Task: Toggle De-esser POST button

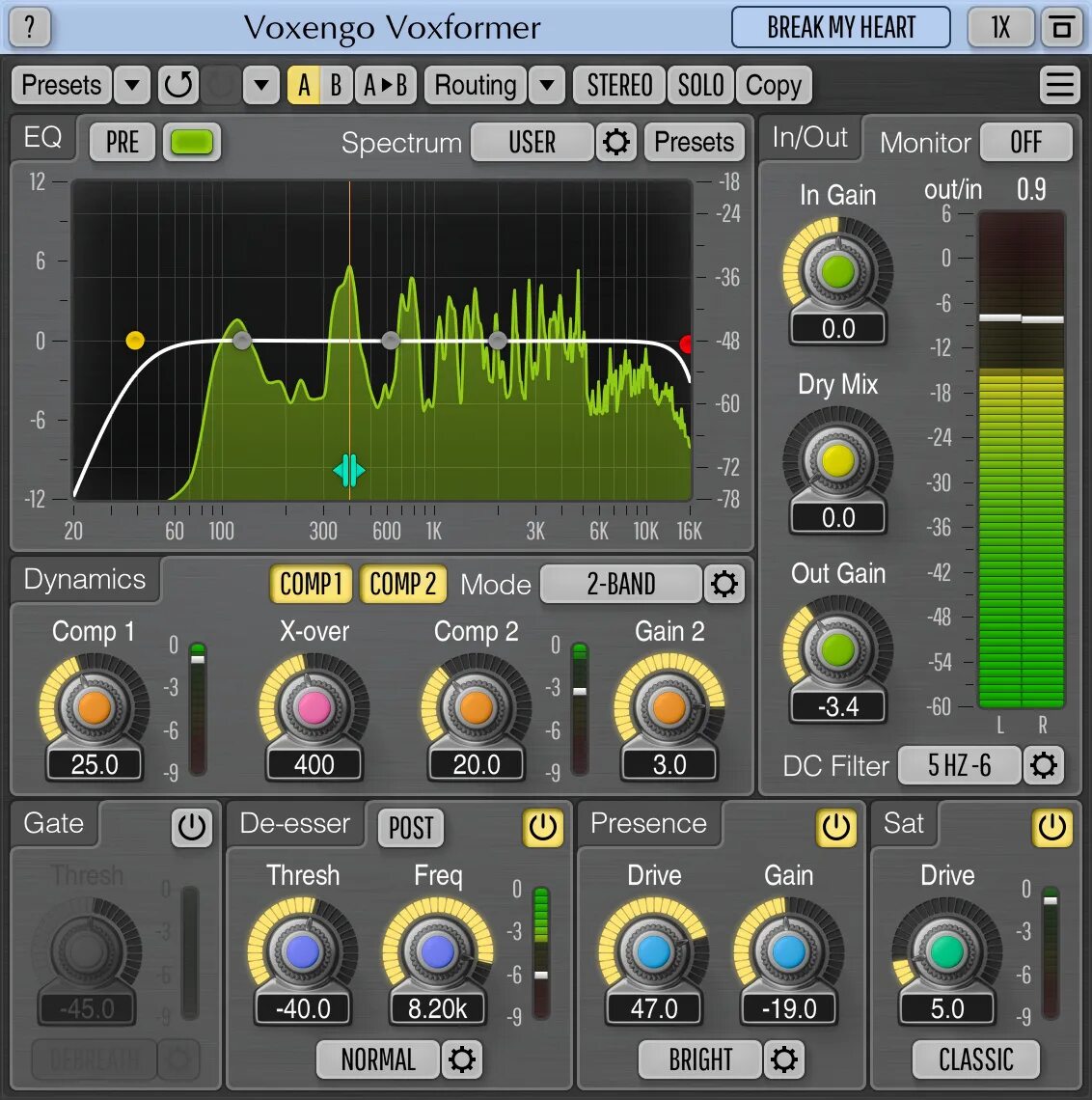Action: [x=411, y=828]
